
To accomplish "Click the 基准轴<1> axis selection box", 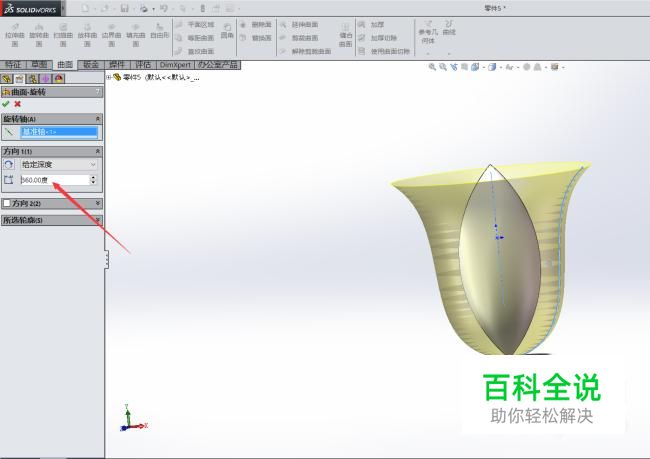I will (x=59, y=132).
